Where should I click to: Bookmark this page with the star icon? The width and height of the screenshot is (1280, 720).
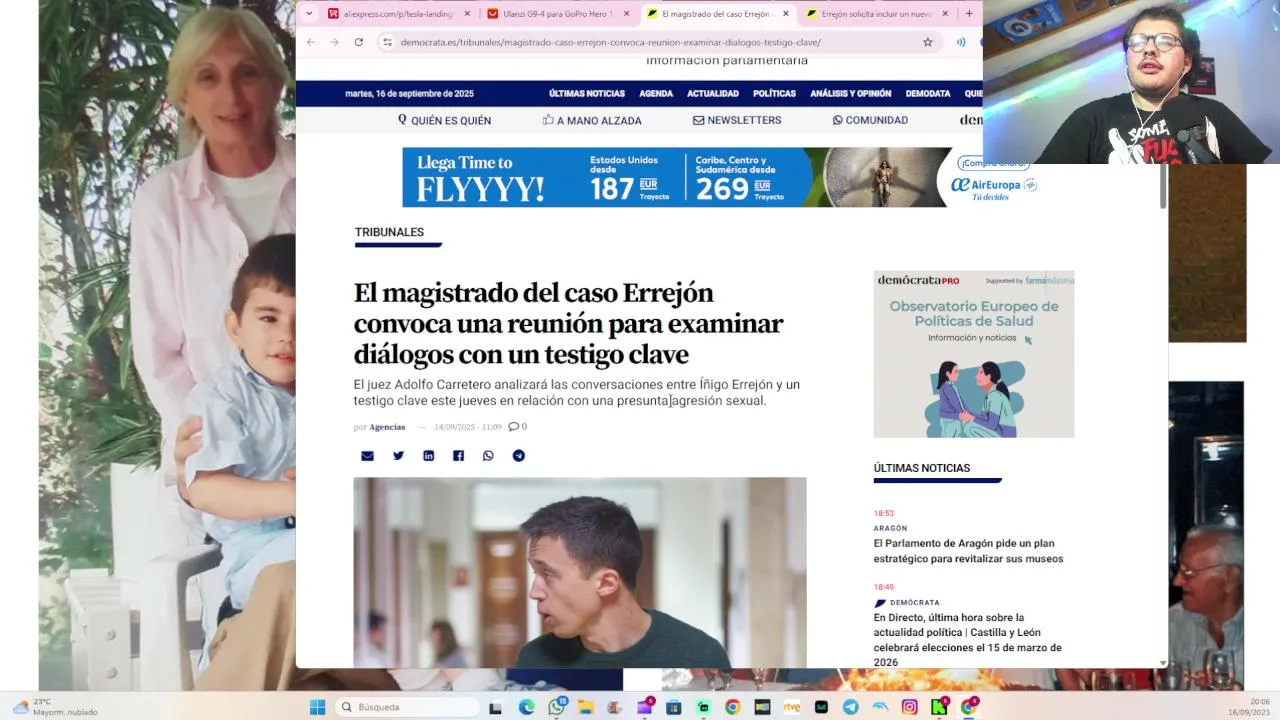pyautogui.click(x=928, y=42)
